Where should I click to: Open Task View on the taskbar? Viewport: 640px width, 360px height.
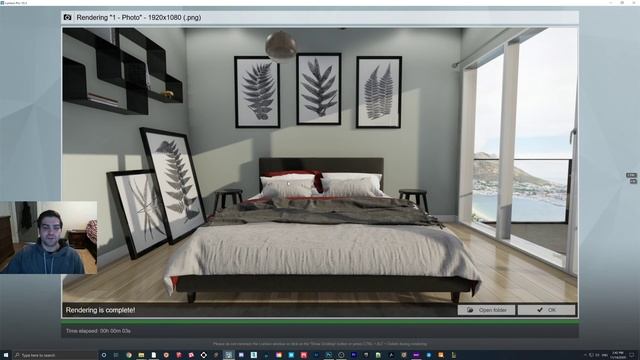pos(116,356)
